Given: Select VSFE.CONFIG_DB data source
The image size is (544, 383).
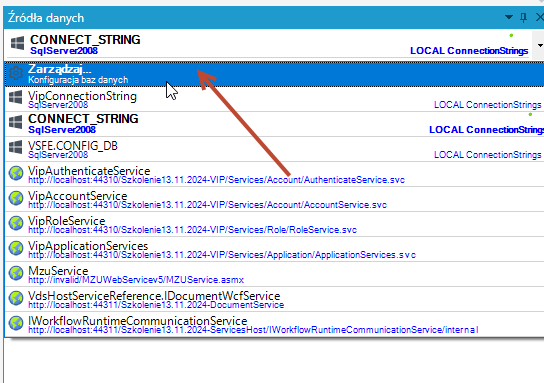Looking at the screenshot, I should [x=274, y=149].
